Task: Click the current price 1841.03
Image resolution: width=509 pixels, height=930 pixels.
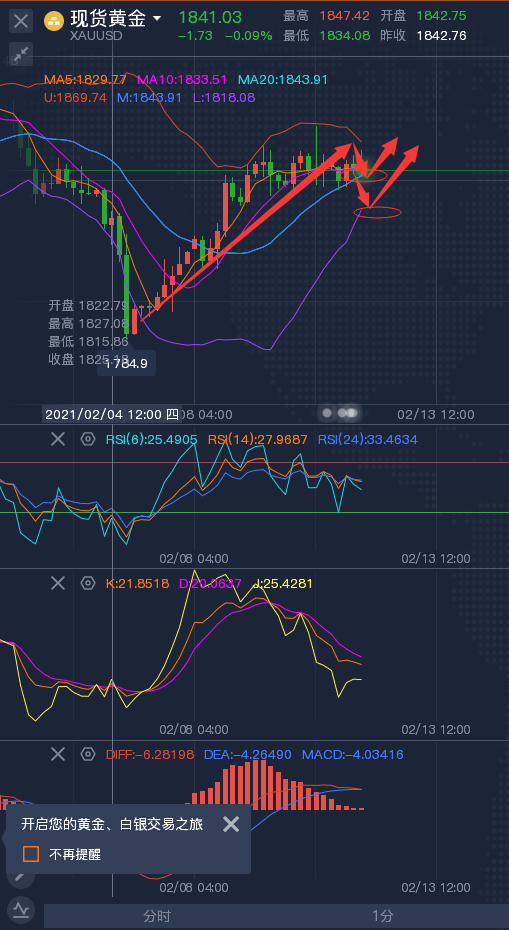Action: point(210,17)
